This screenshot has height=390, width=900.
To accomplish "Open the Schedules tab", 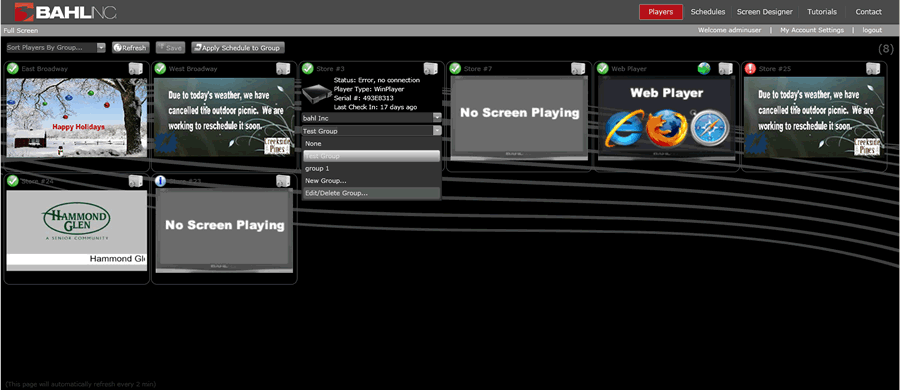I will click(708, 12).
